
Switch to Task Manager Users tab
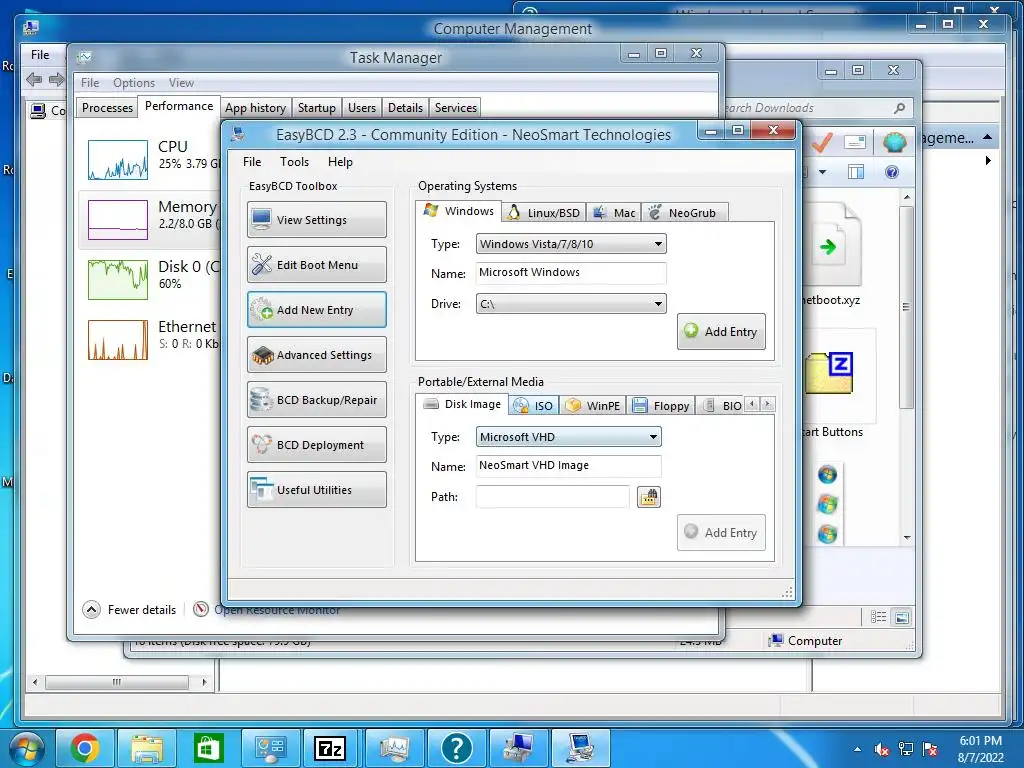point(362,108)
